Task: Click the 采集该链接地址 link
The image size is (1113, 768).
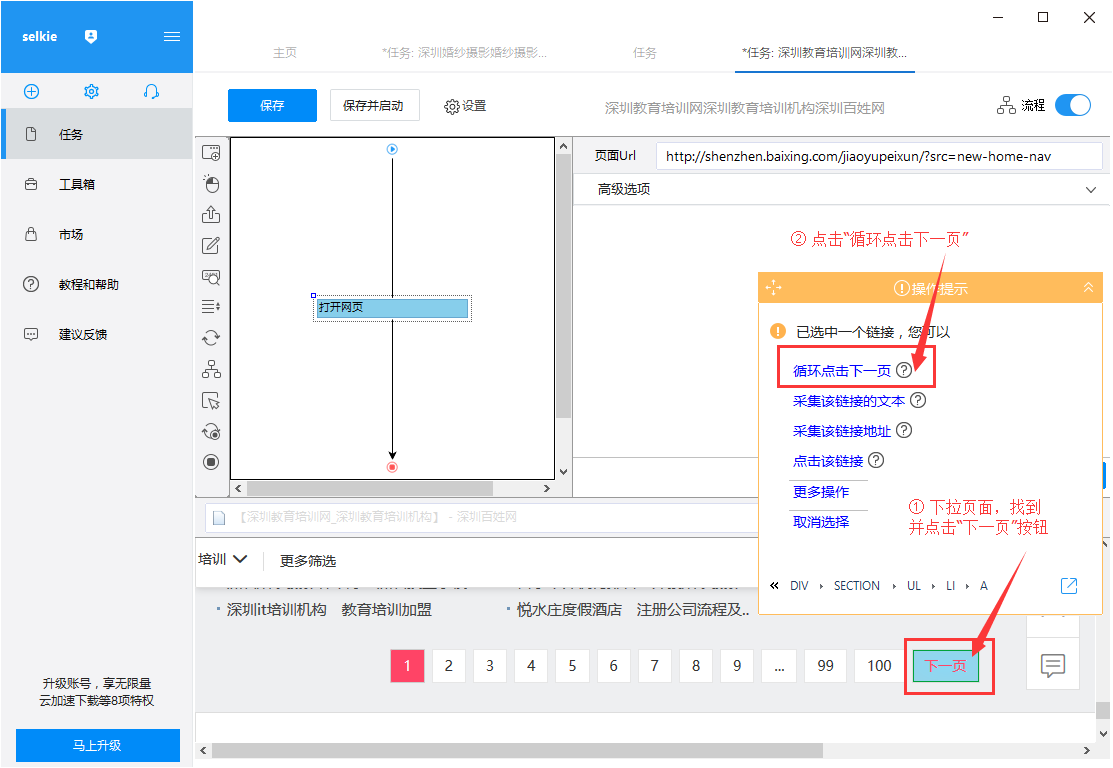Action: pyautogui.click(x=841, y=431)
